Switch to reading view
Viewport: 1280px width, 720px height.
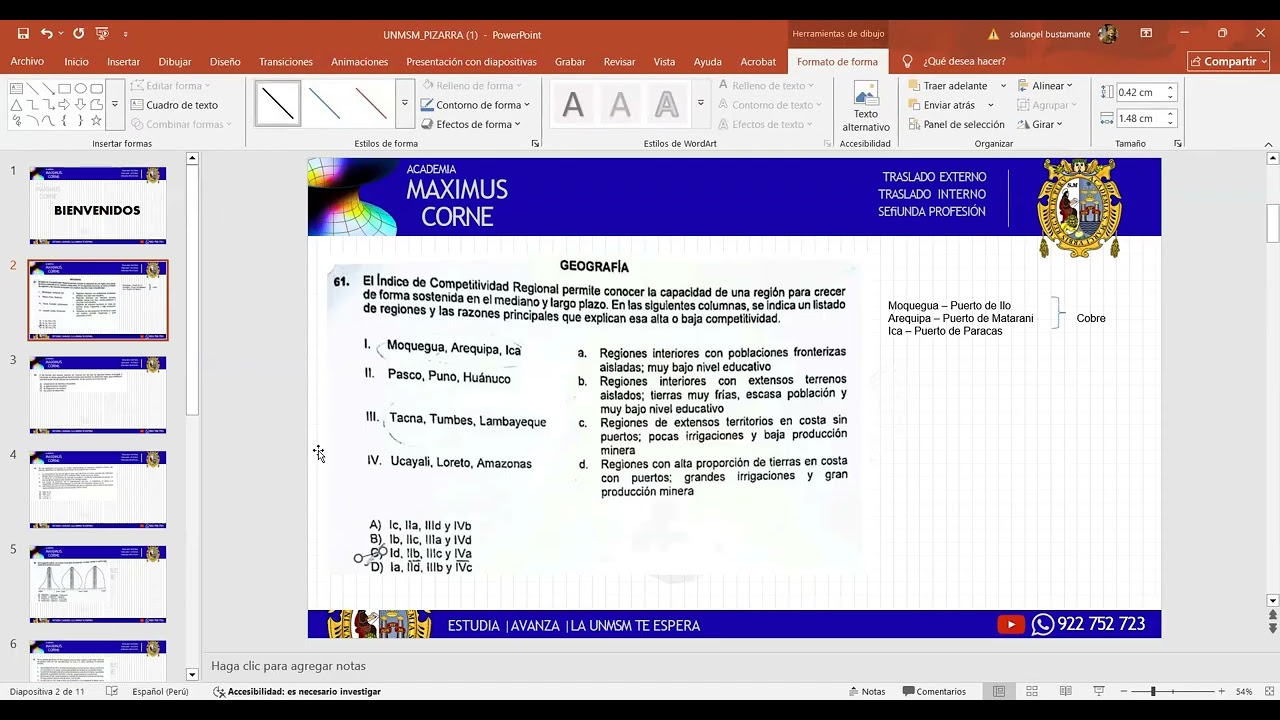pos(1065,692)
